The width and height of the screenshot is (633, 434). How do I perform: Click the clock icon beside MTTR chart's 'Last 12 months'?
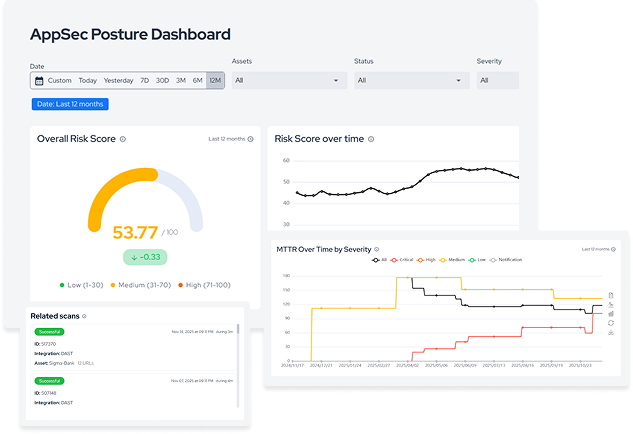613,249
